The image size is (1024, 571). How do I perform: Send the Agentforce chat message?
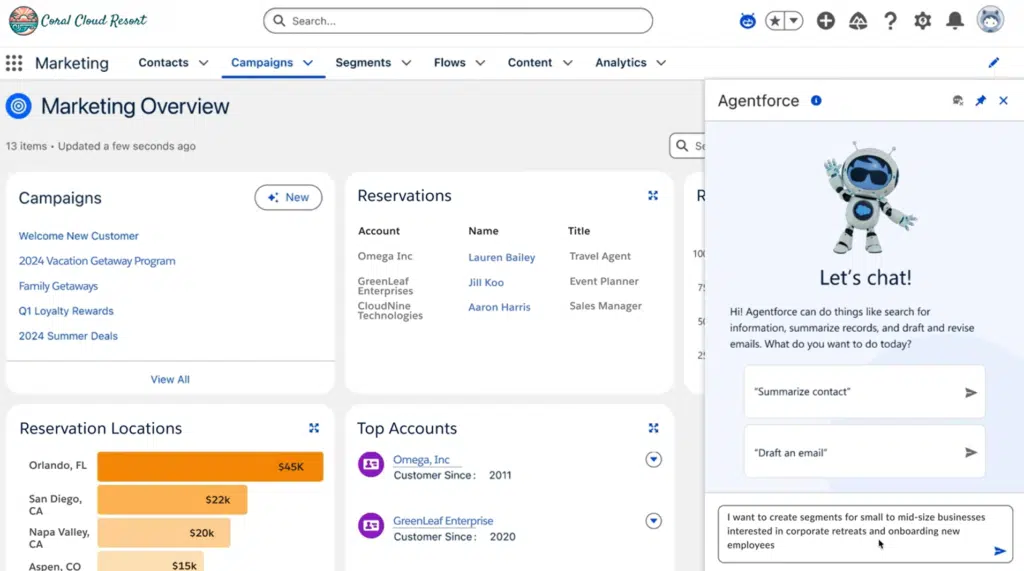click(999, 551)
